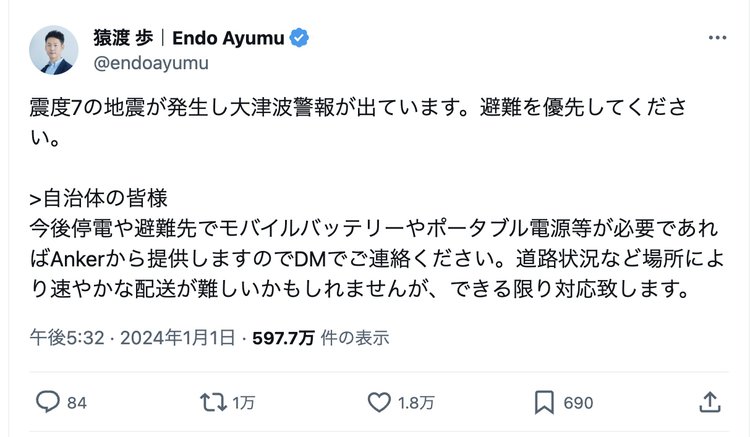This screenshot has height=437, width=750.
Task: Bookmark this tweet using the bookmark icon
Action: 544,402
